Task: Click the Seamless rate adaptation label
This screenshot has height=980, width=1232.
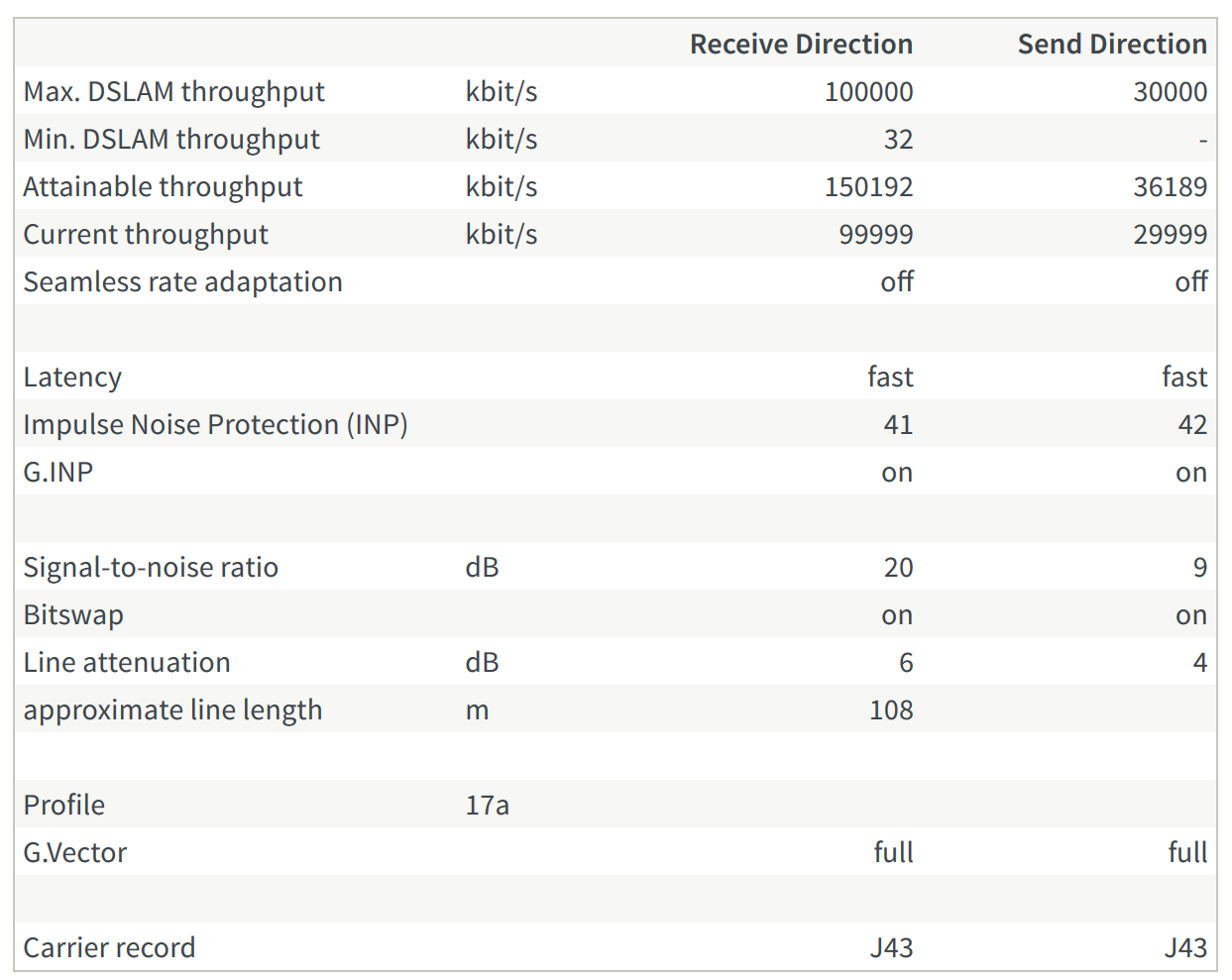Action: pos(182,281)
